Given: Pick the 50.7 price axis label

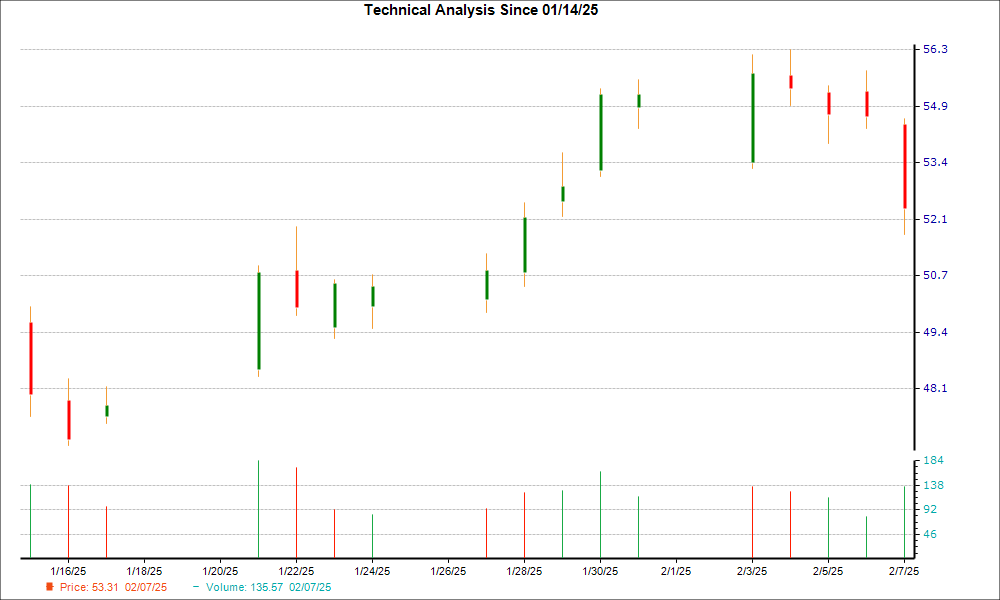Looking at the screenshot, I should coord(935,275).
